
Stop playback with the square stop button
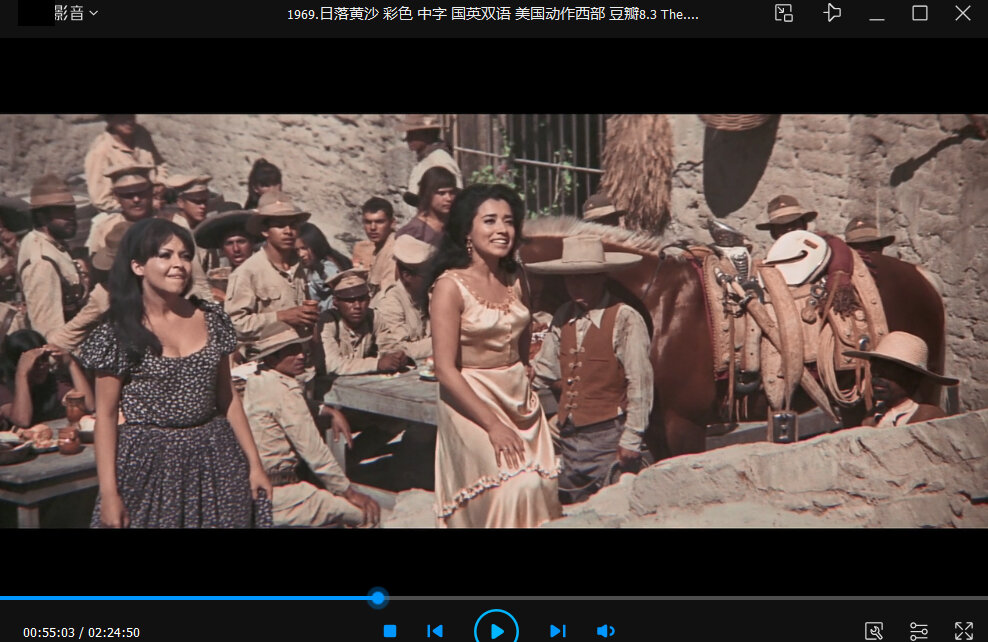(390, 631)
